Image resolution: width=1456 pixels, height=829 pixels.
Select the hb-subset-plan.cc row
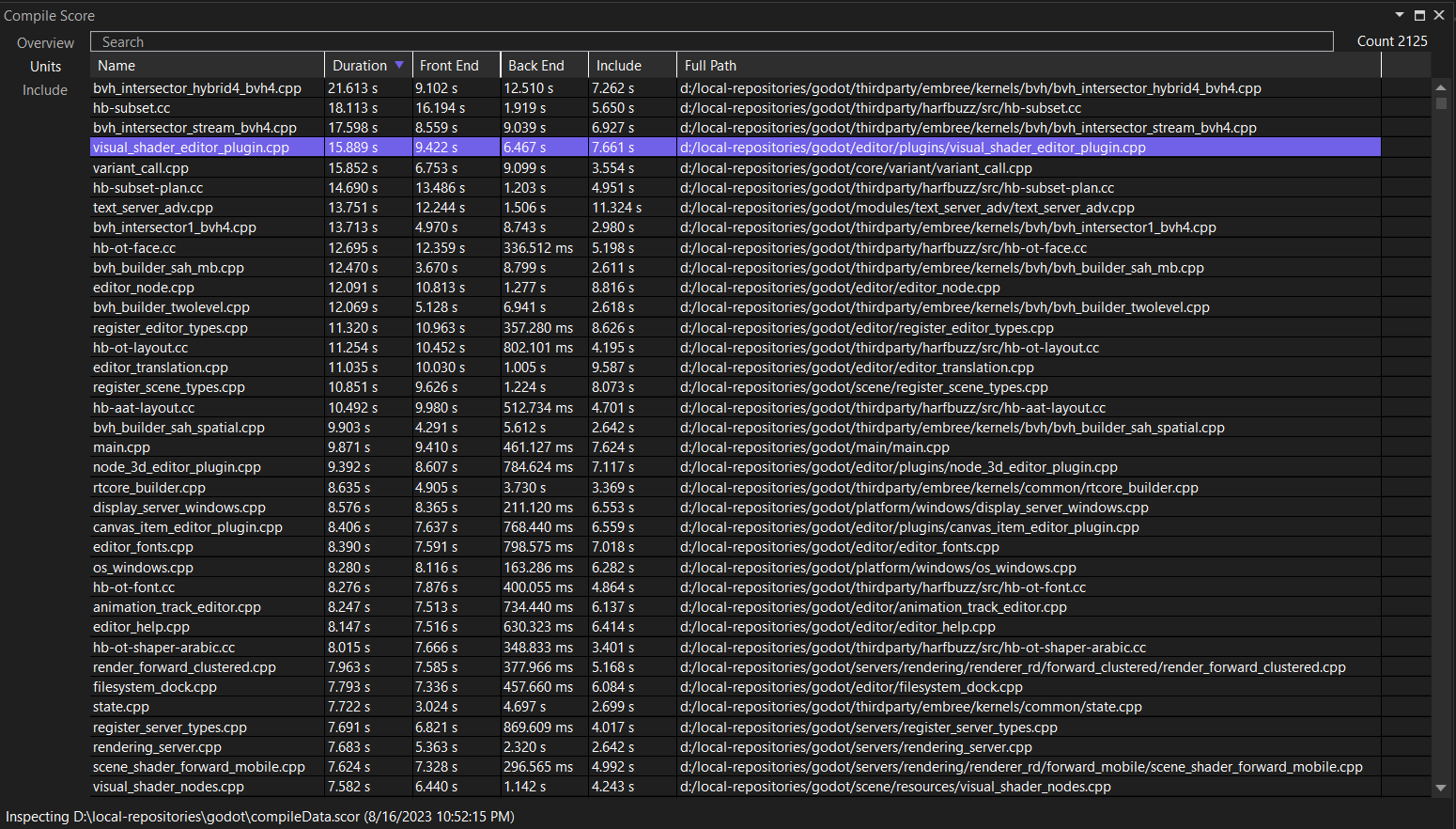[x=736, y=188]
